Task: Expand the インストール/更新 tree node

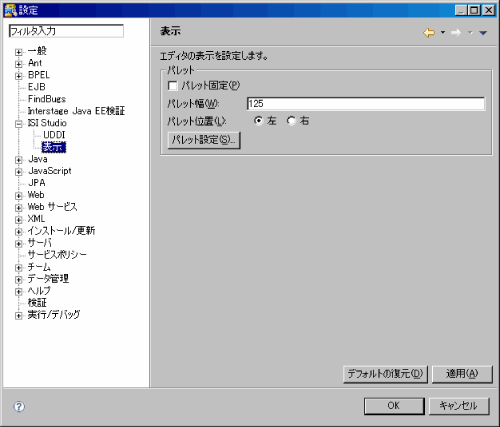Action: [x=19, y=232]
